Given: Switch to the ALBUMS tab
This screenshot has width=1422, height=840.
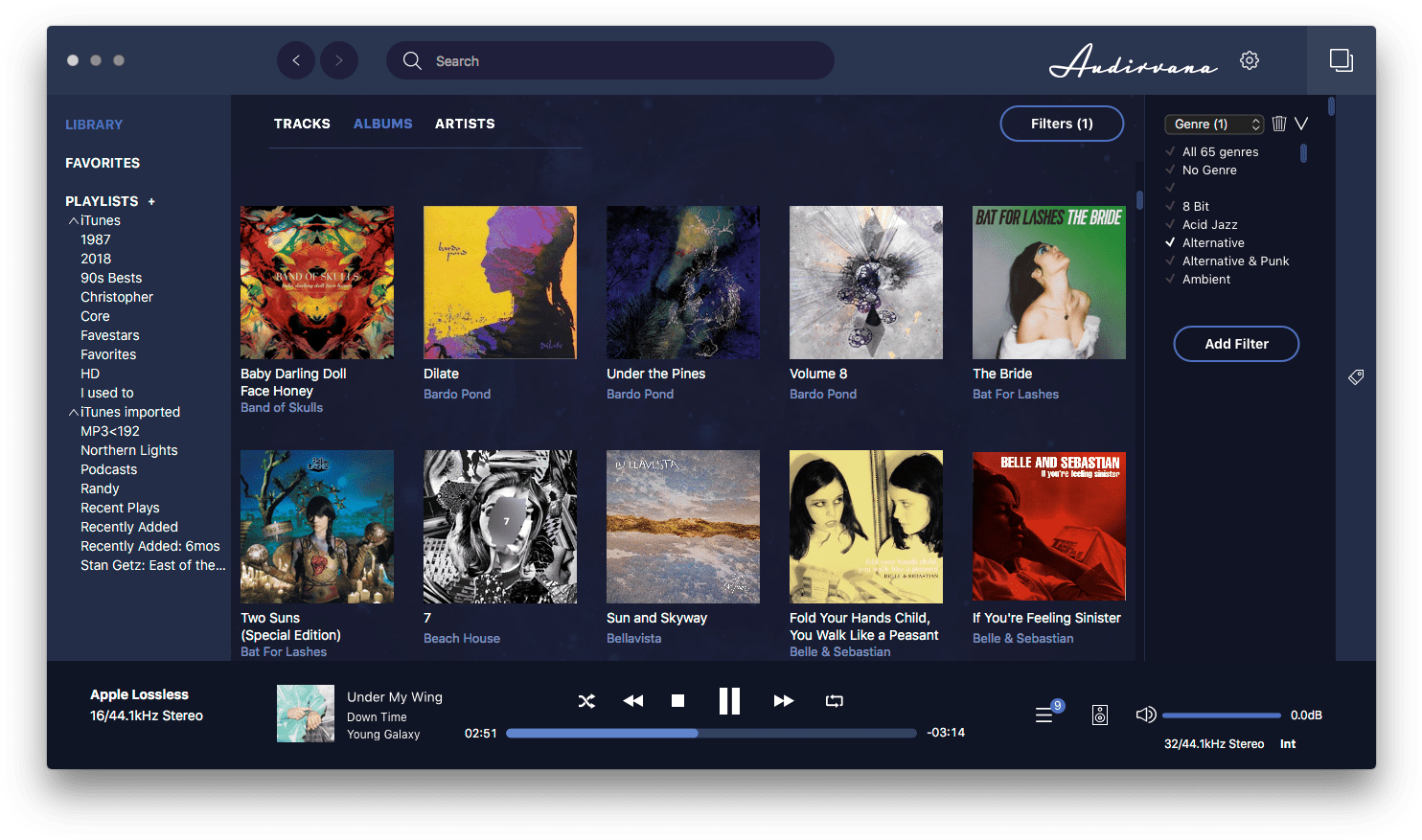Looking at the screenshot, I should click(x=382, y=124).
